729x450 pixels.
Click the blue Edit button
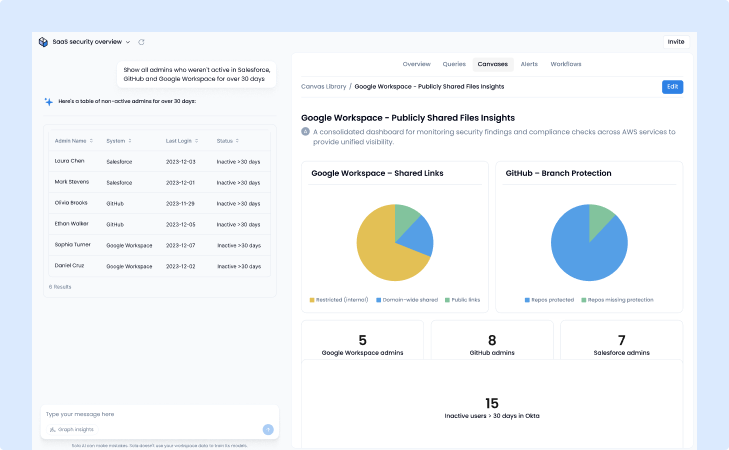(673, 87)
